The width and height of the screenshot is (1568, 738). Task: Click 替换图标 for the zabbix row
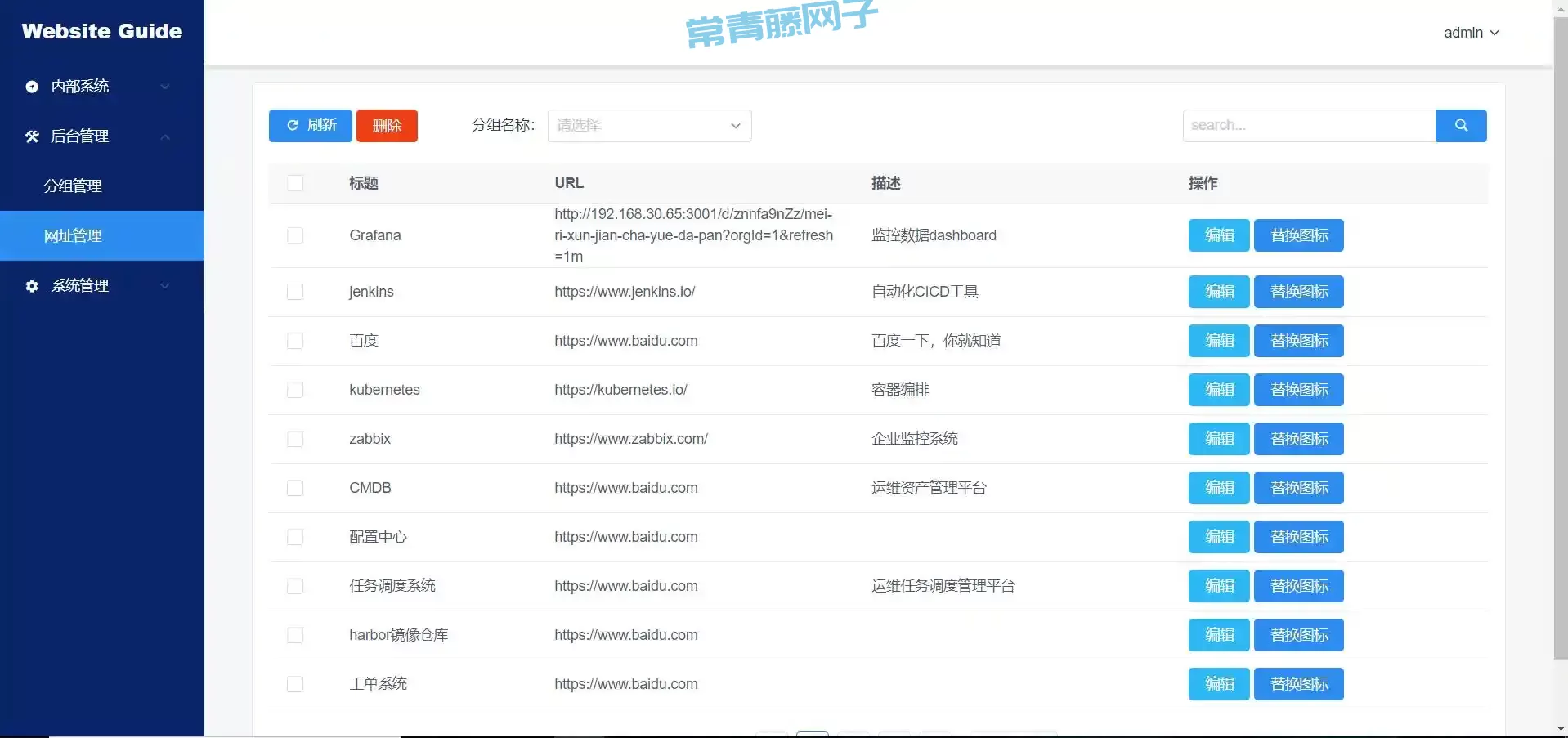click(x=1298, y=439)
